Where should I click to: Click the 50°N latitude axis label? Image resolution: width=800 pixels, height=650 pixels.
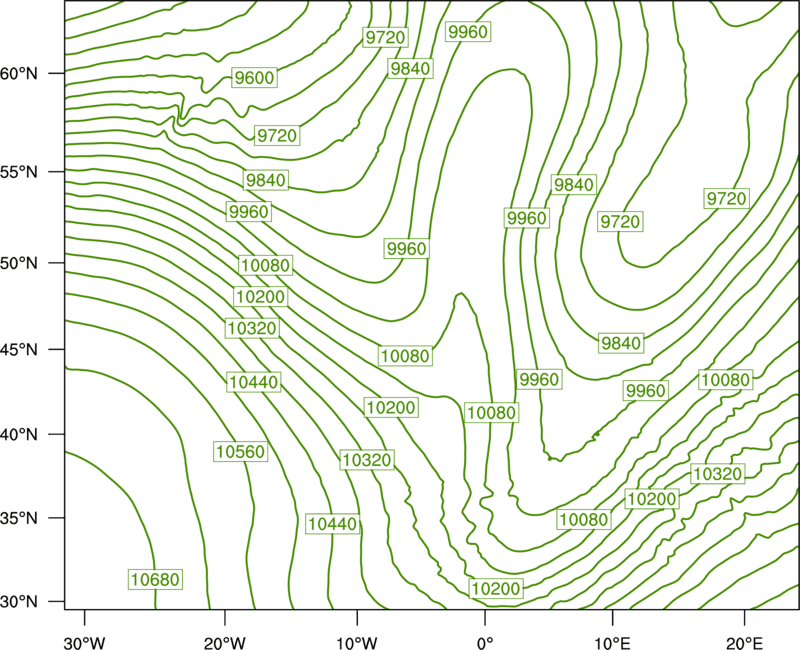[18, 263]
